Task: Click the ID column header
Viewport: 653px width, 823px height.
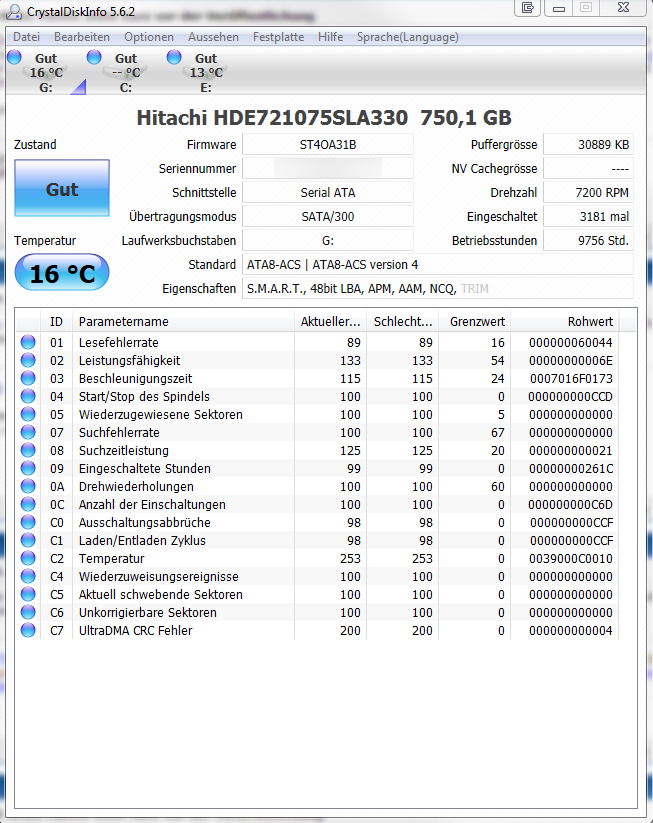Action: point(56,322)
